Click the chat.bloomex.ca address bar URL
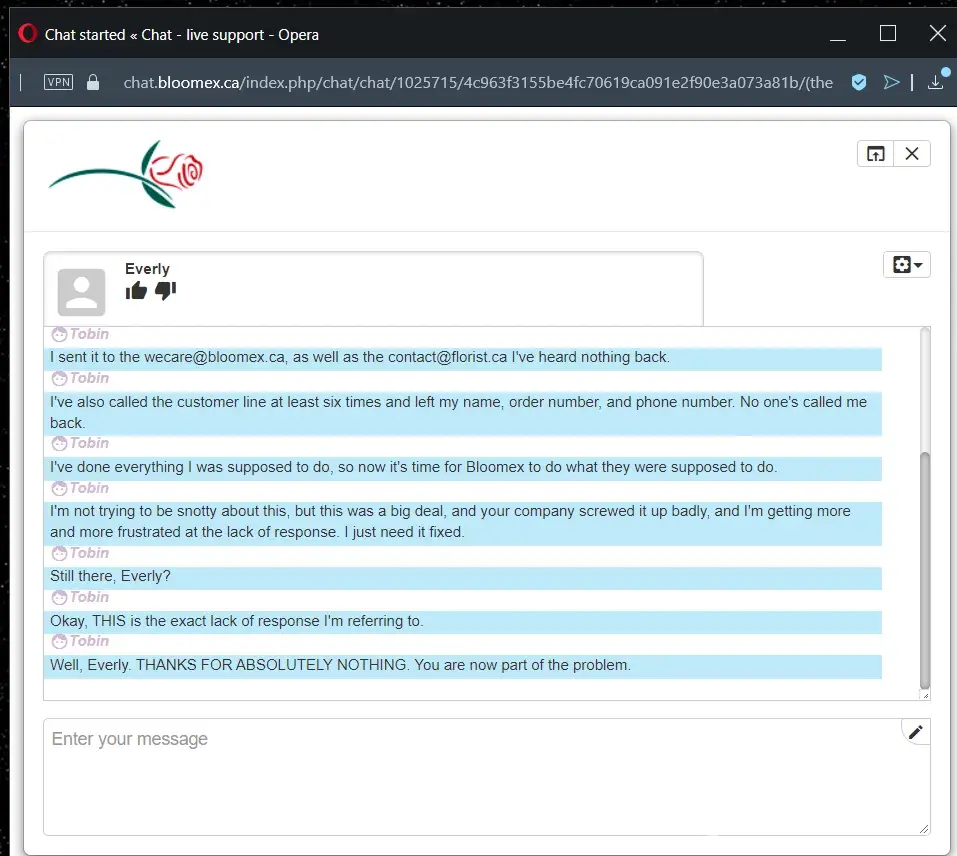 pos(477,82)
